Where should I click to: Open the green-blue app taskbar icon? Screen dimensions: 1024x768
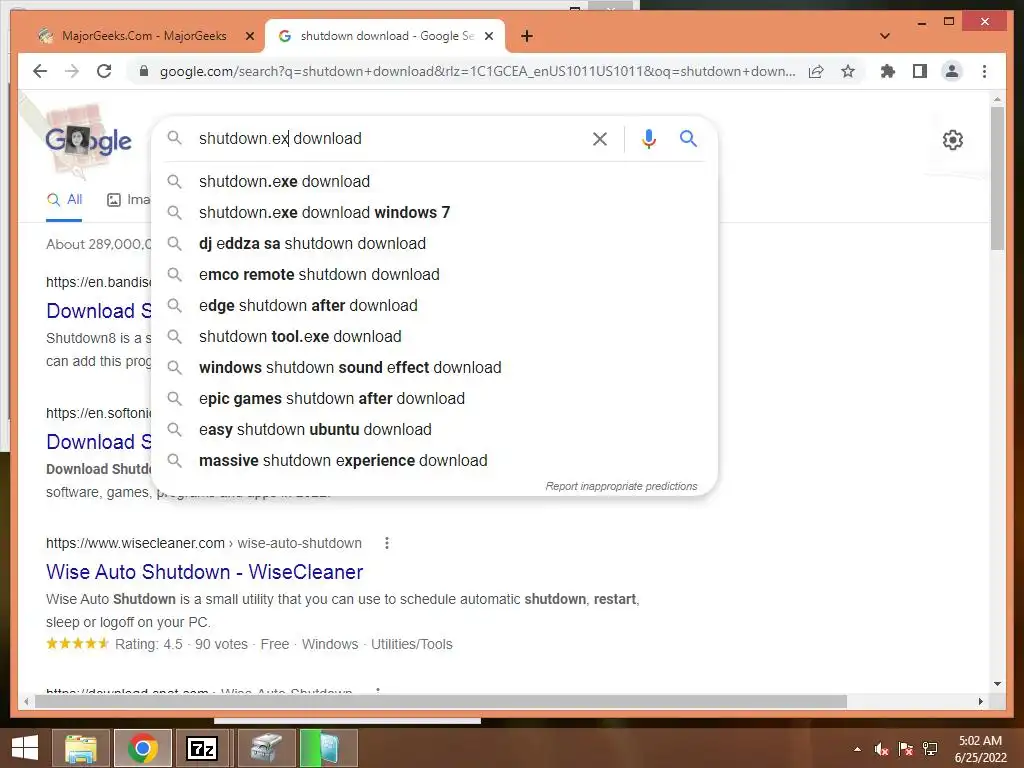(x=328, y=748)
